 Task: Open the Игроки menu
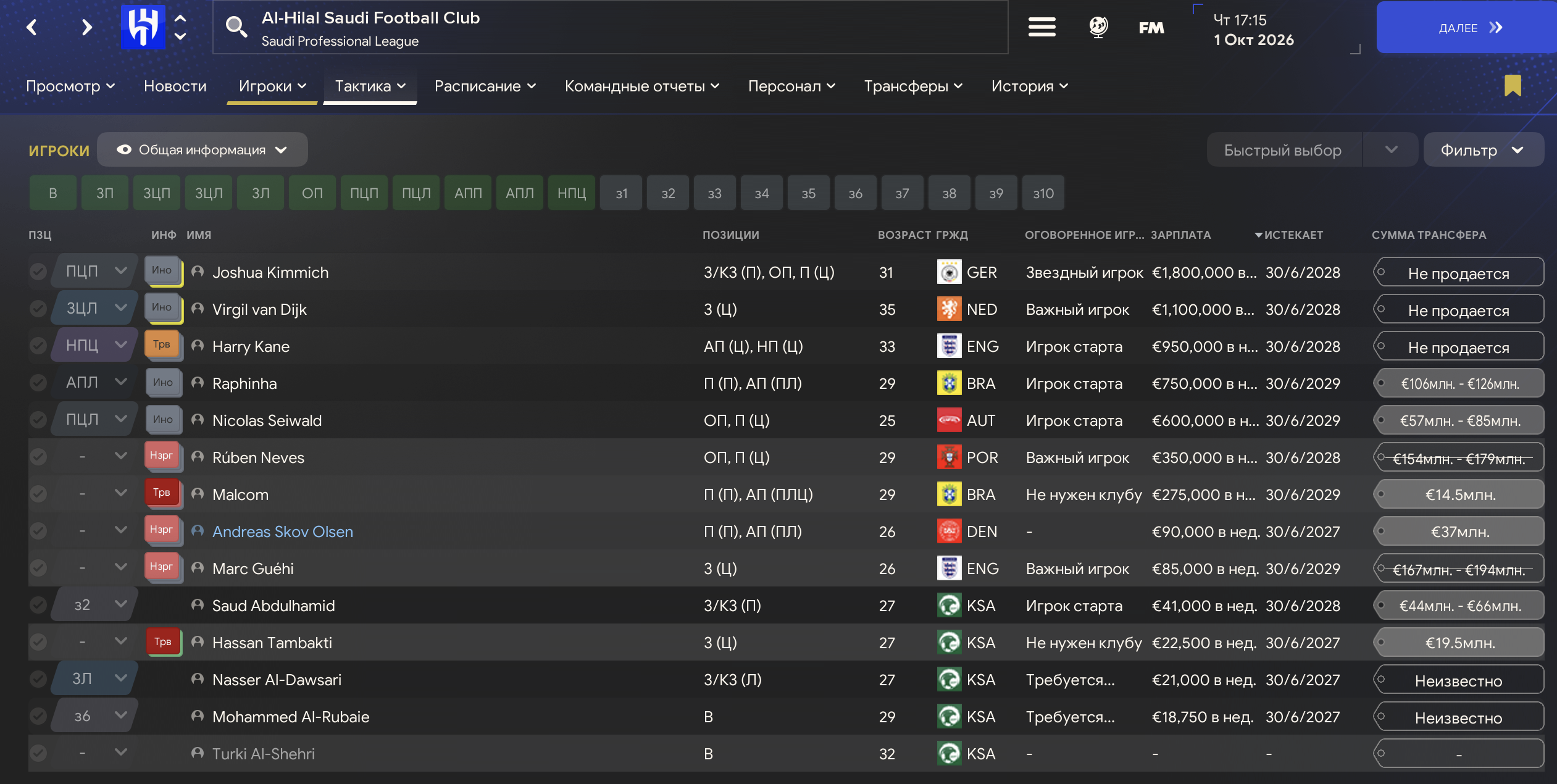pyautogui.click(x=272, y=86)
